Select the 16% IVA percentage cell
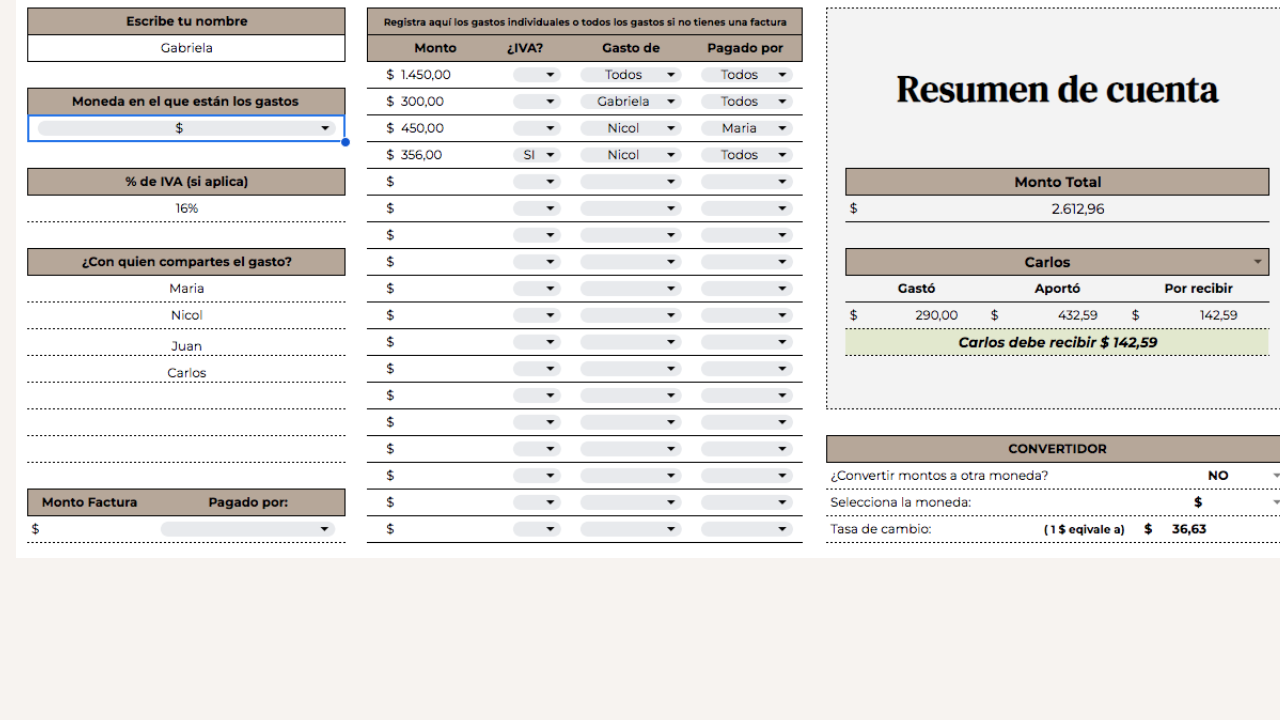The image size is (1280, 720). tap(186, 208)
